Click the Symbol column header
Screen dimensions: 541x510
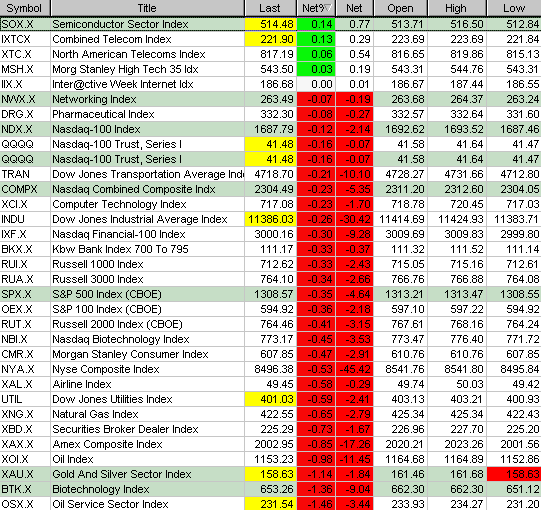(x=25, y=8)
